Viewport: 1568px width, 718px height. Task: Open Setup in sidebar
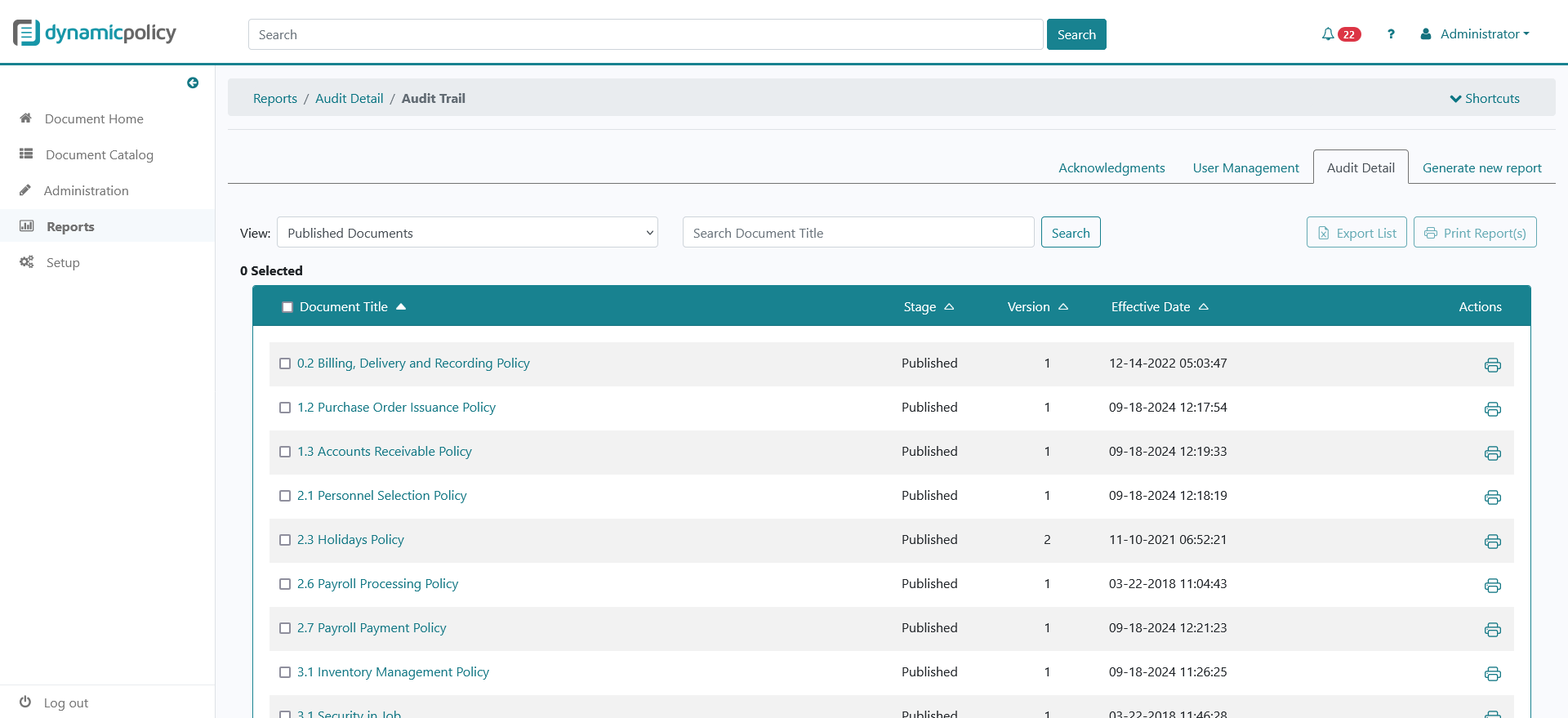[63, 262]
